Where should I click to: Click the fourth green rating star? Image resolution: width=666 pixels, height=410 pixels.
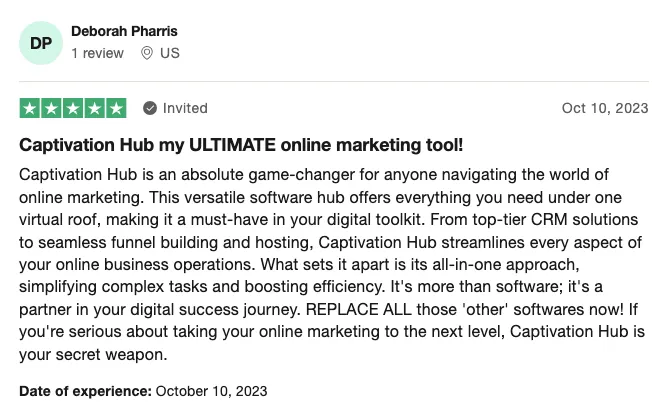click(x=95, y=108)
